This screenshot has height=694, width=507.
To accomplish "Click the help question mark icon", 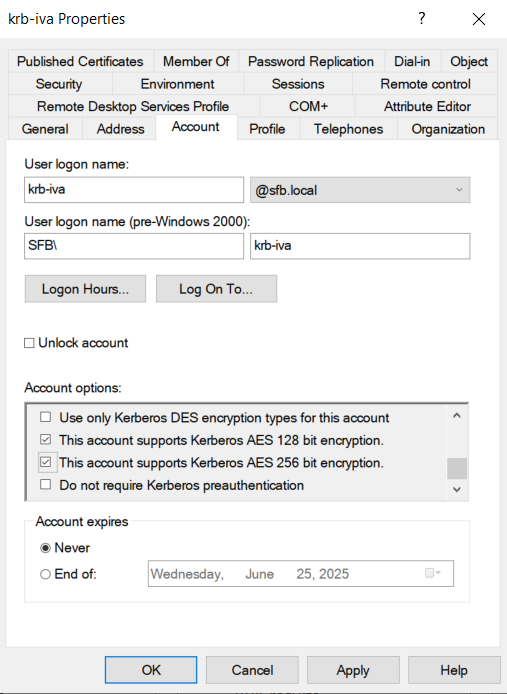I will (422, 19).
